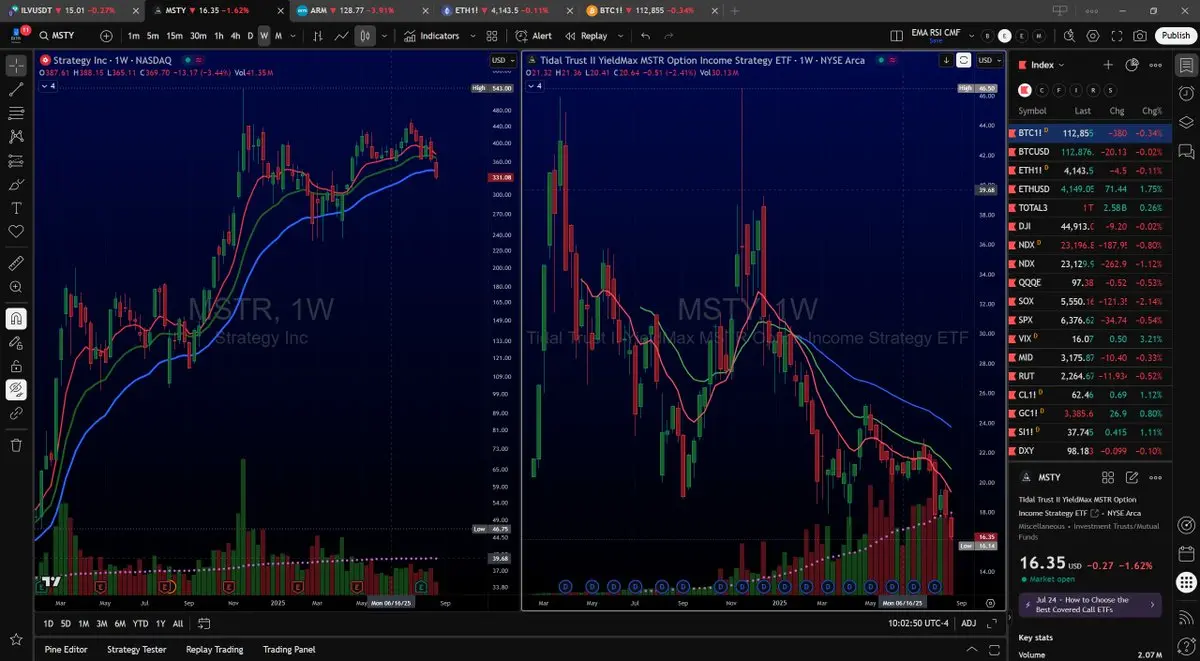The width and height of the screenshot is (1200, 661).
Task: Open the time interval dropdown arrow
Action: pyautogui.click(x=293, y=35)
